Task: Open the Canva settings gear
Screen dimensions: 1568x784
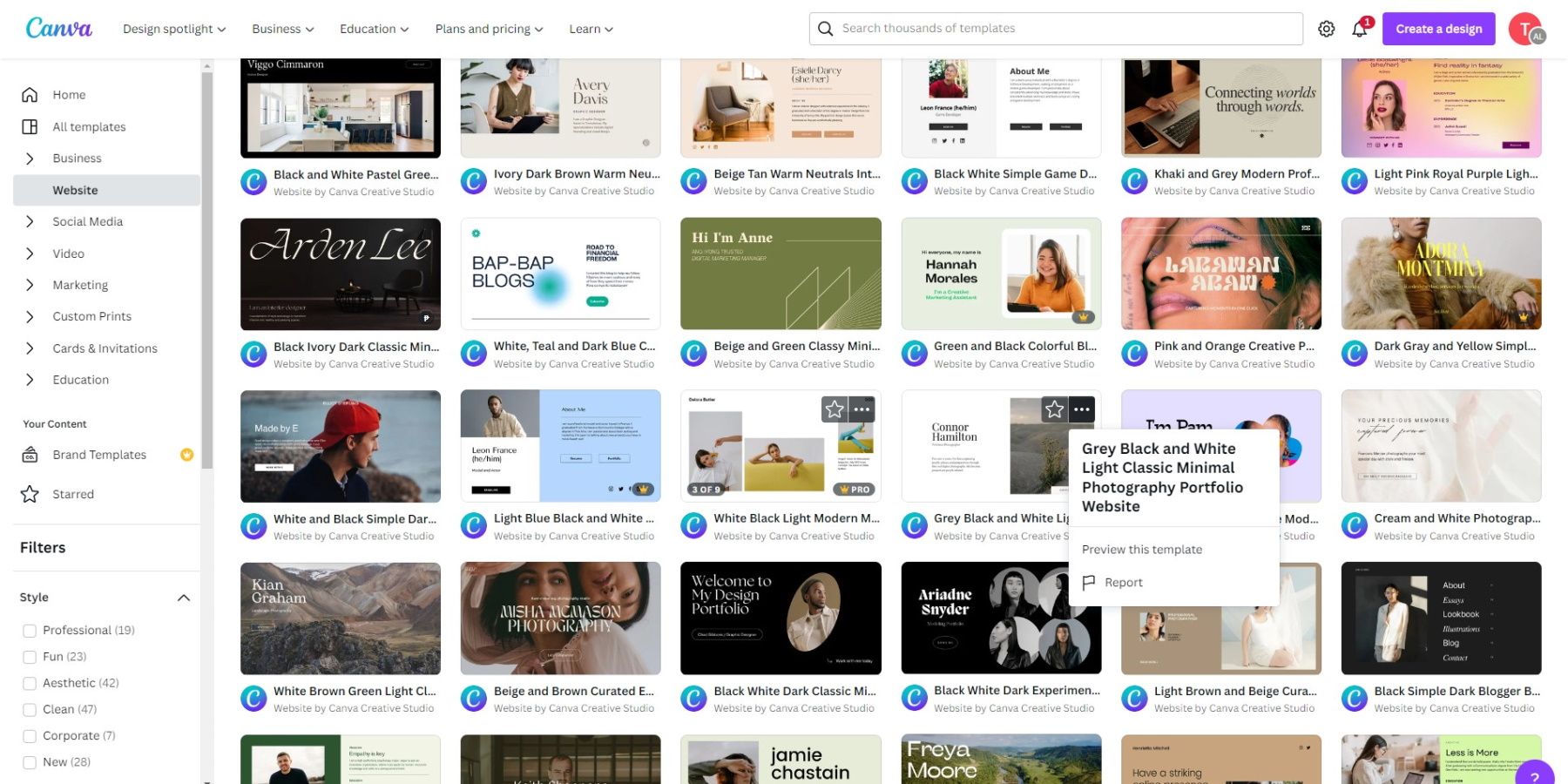Action: [1326, 28]
